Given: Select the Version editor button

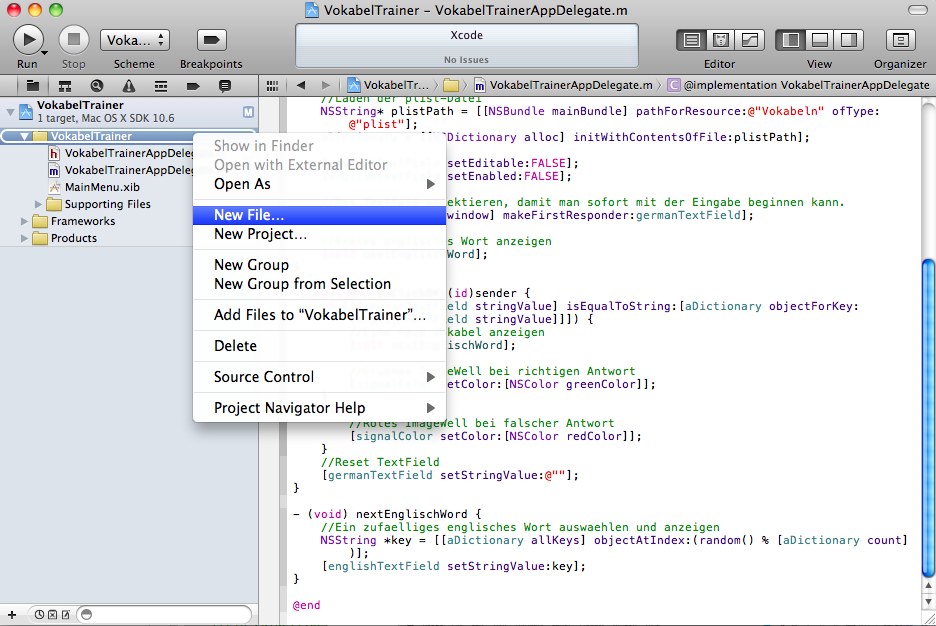Looking at the screenshot, I should click(749, 40).
